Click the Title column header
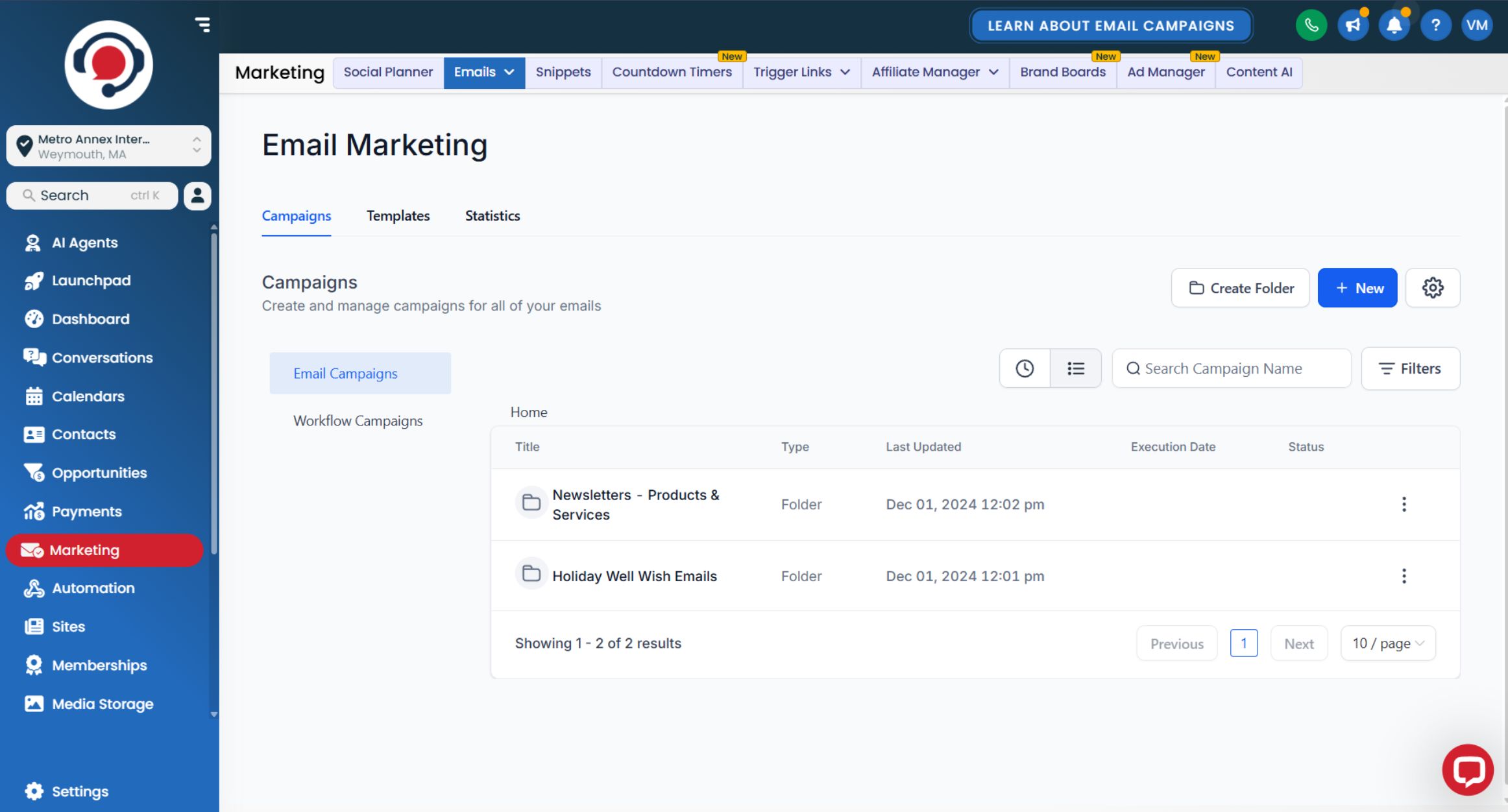 [527, 447]
